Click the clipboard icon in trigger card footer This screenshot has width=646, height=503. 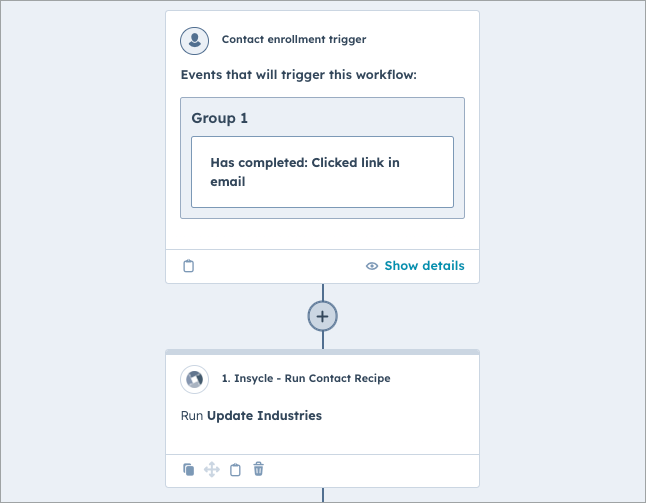click(x=189, y=266)
